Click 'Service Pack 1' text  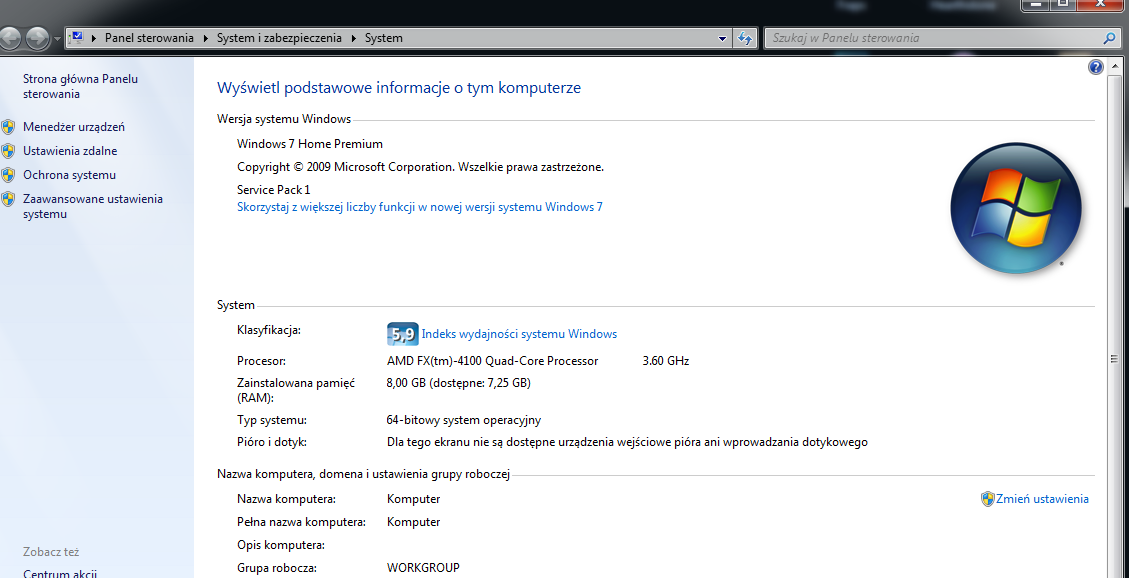274,190
